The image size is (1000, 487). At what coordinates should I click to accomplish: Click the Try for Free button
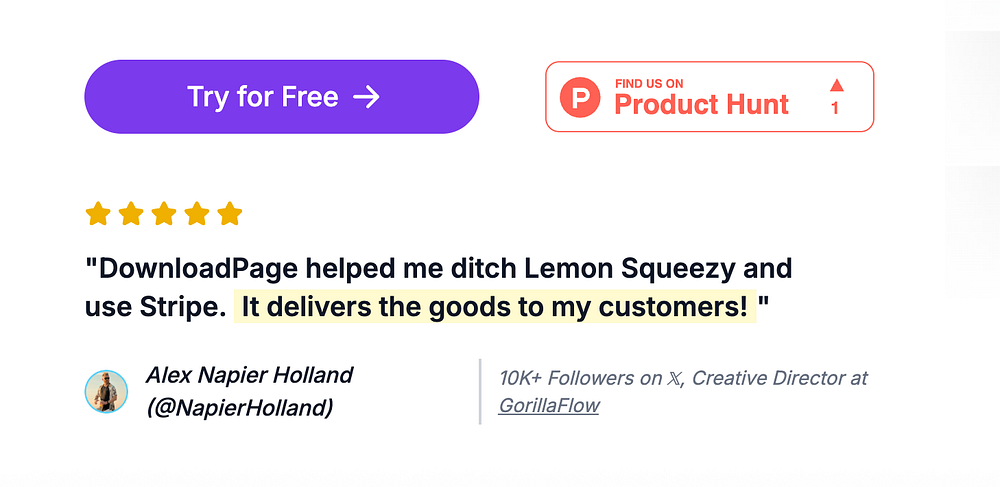click(281, 97)
